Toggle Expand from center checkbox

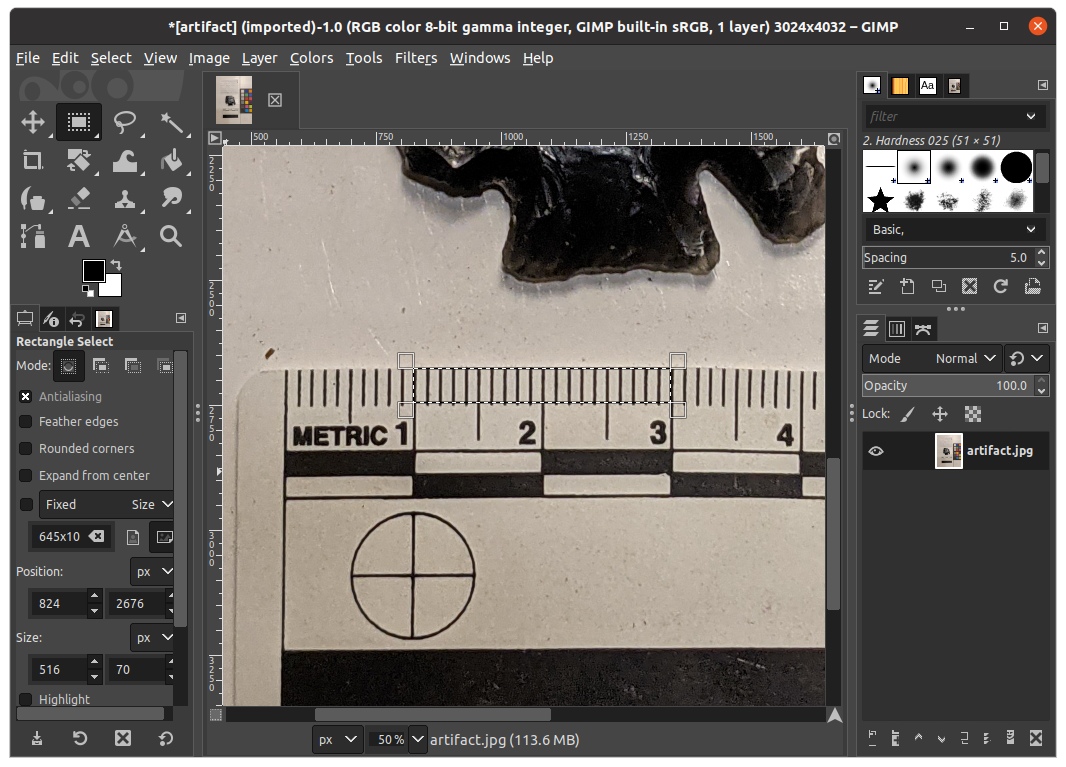(x=26, y=475)
